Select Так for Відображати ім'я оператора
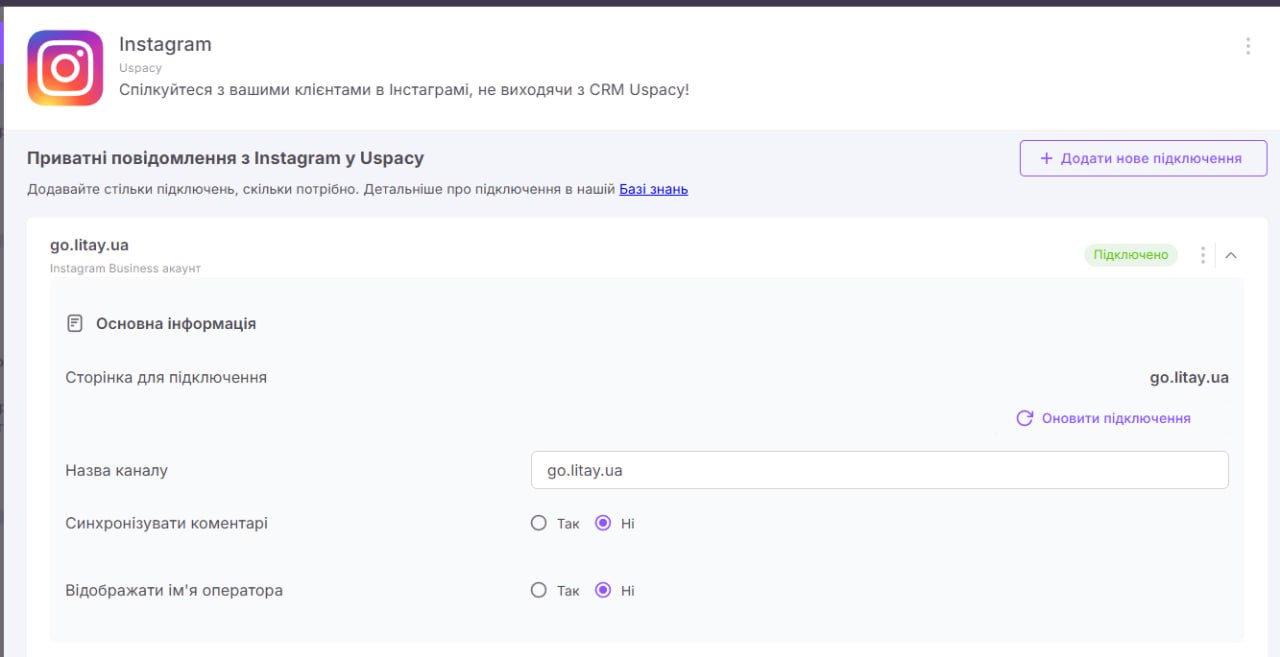The image size is (1280, 657). click(539, 590)
